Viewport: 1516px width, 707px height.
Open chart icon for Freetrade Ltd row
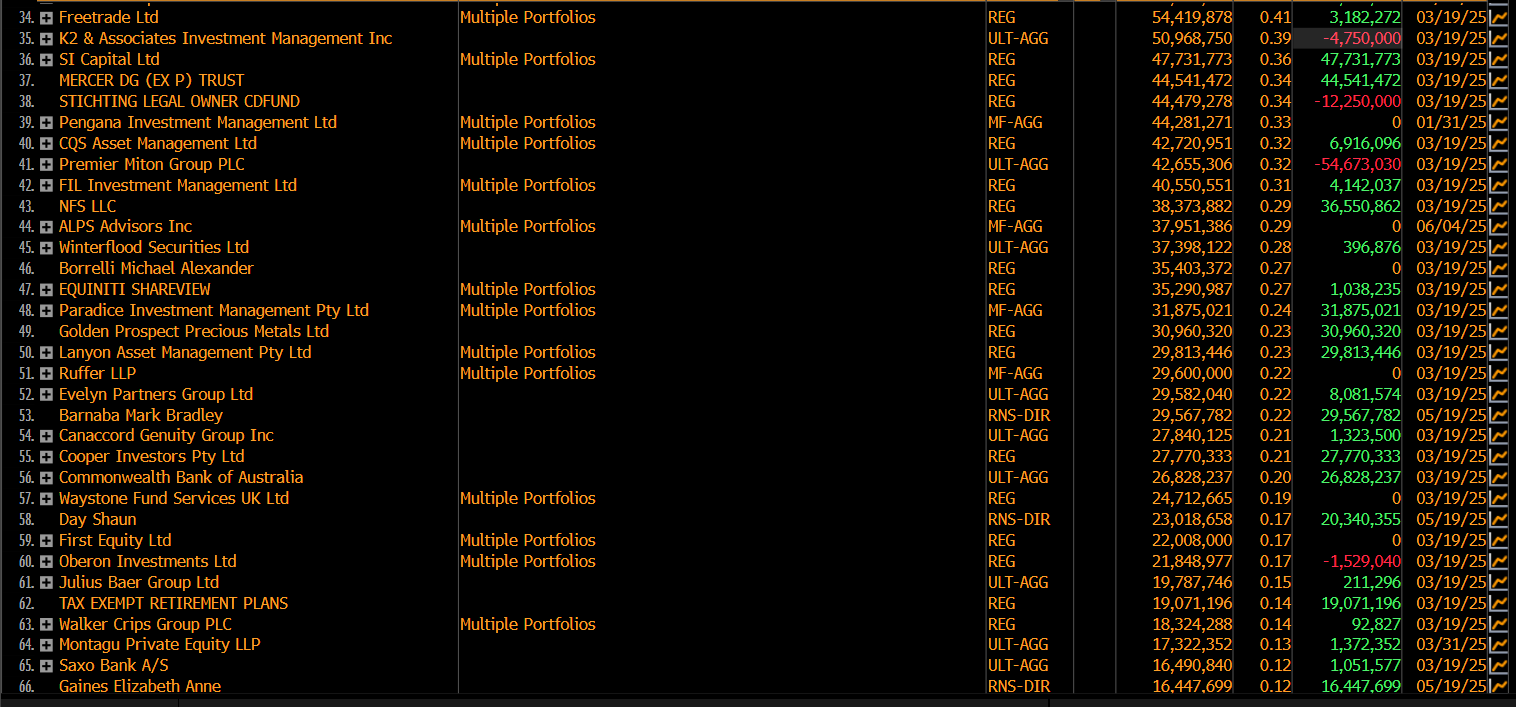pos(1498,17)
